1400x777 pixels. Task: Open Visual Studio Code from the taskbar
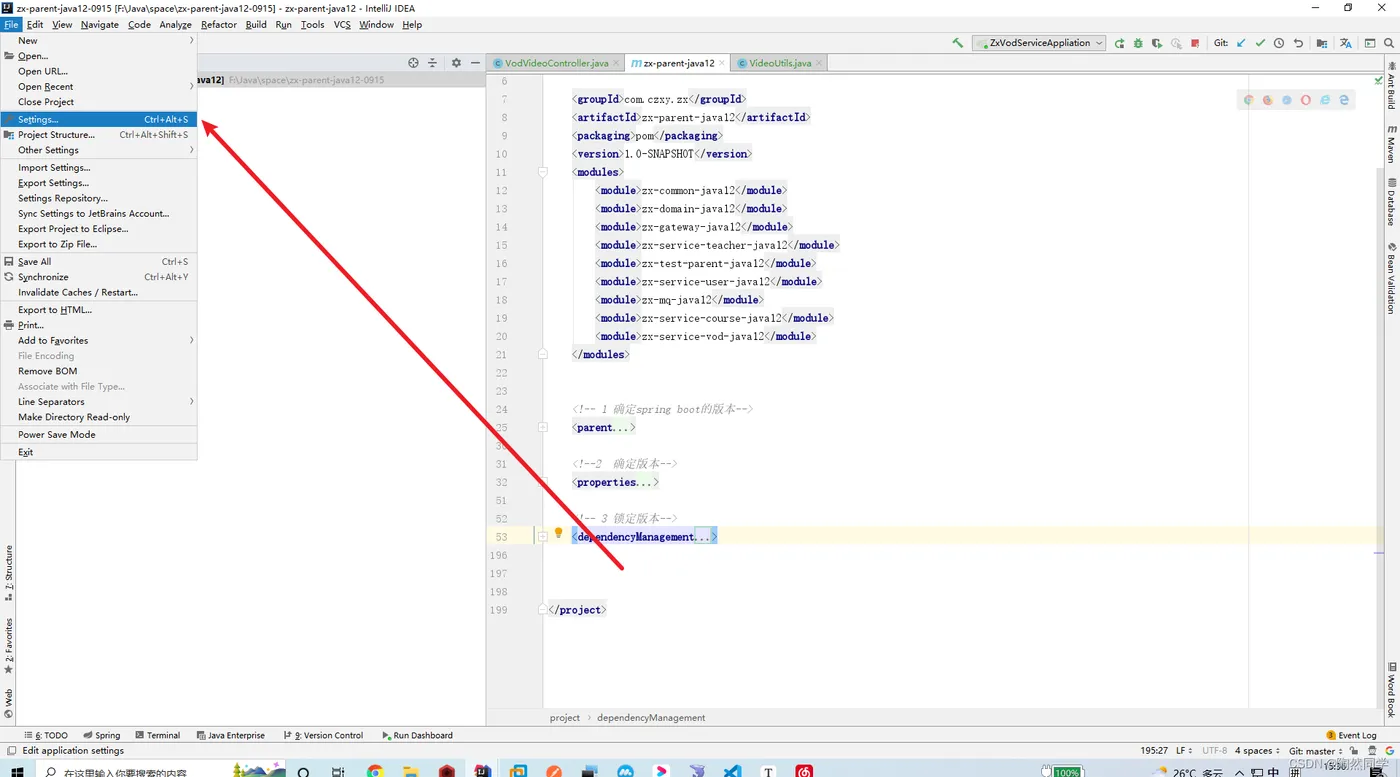click(x=733, y=771)
